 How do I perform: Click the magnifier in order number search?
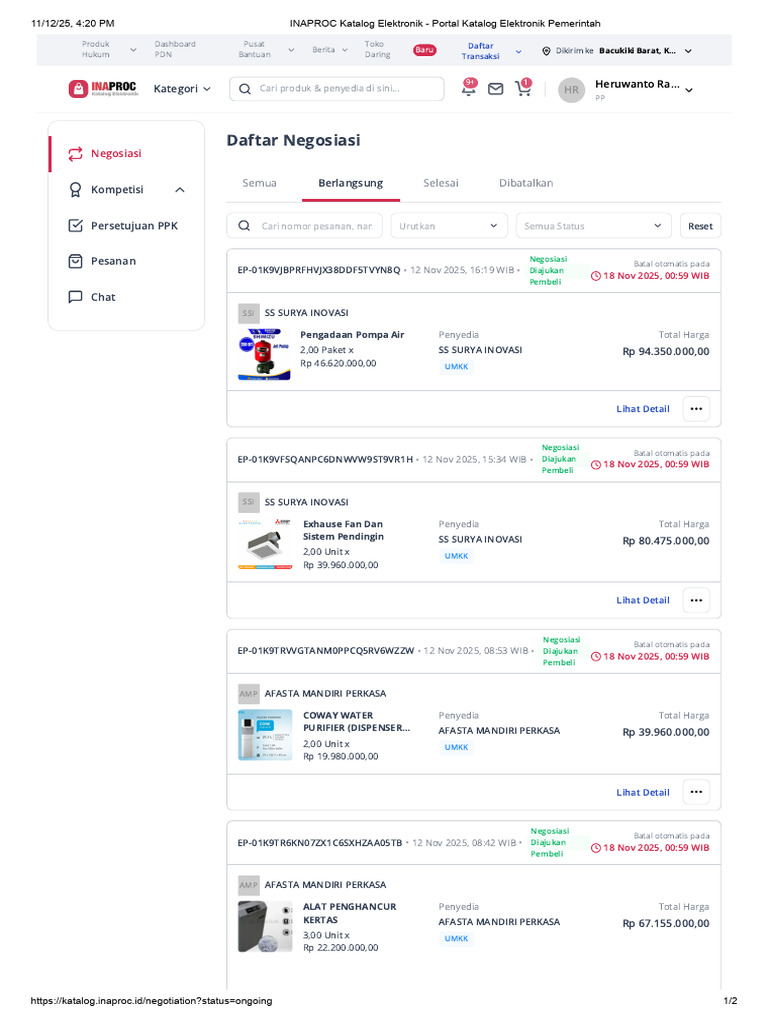coord(244,226)
